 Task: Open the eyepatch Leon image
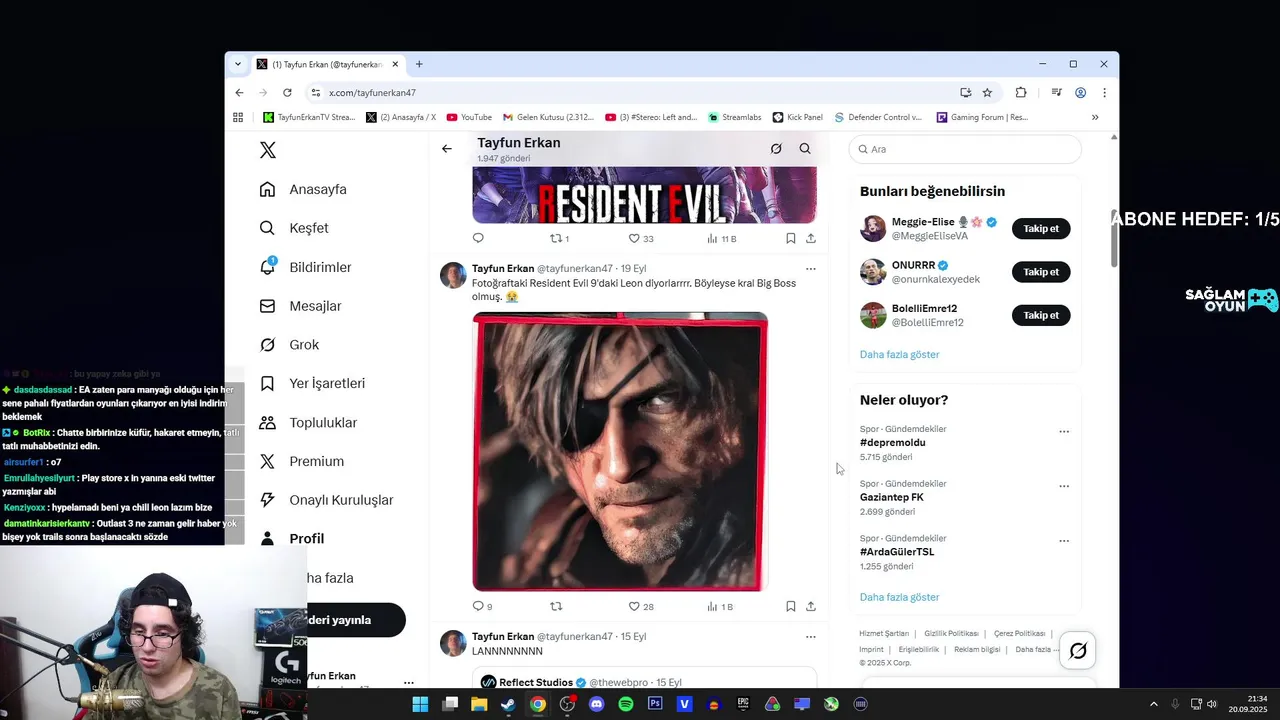(620, 452)
